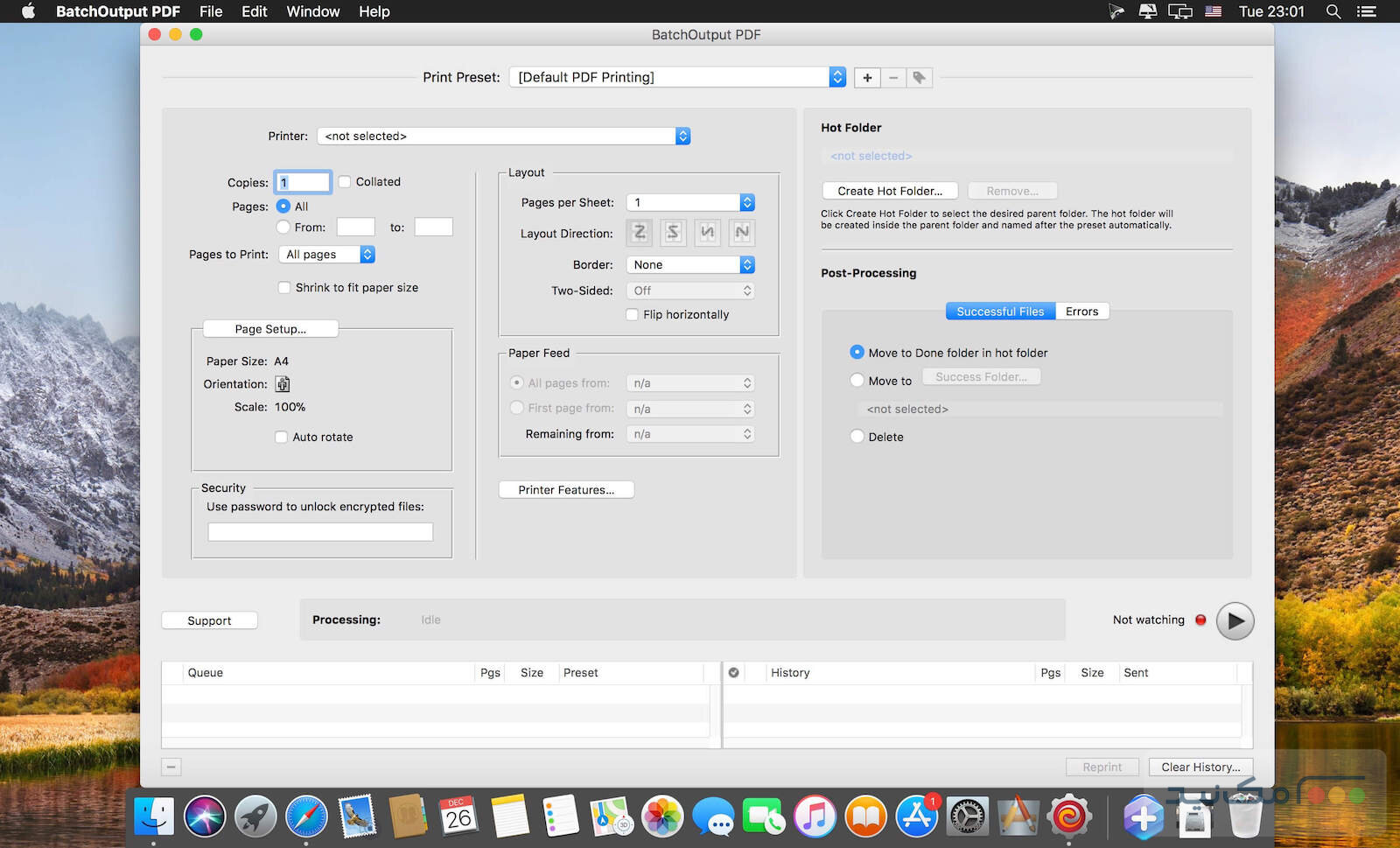Choose the N layout direction icon
Viewport: 1400px width, 848px height.
(x=741, y=232)
